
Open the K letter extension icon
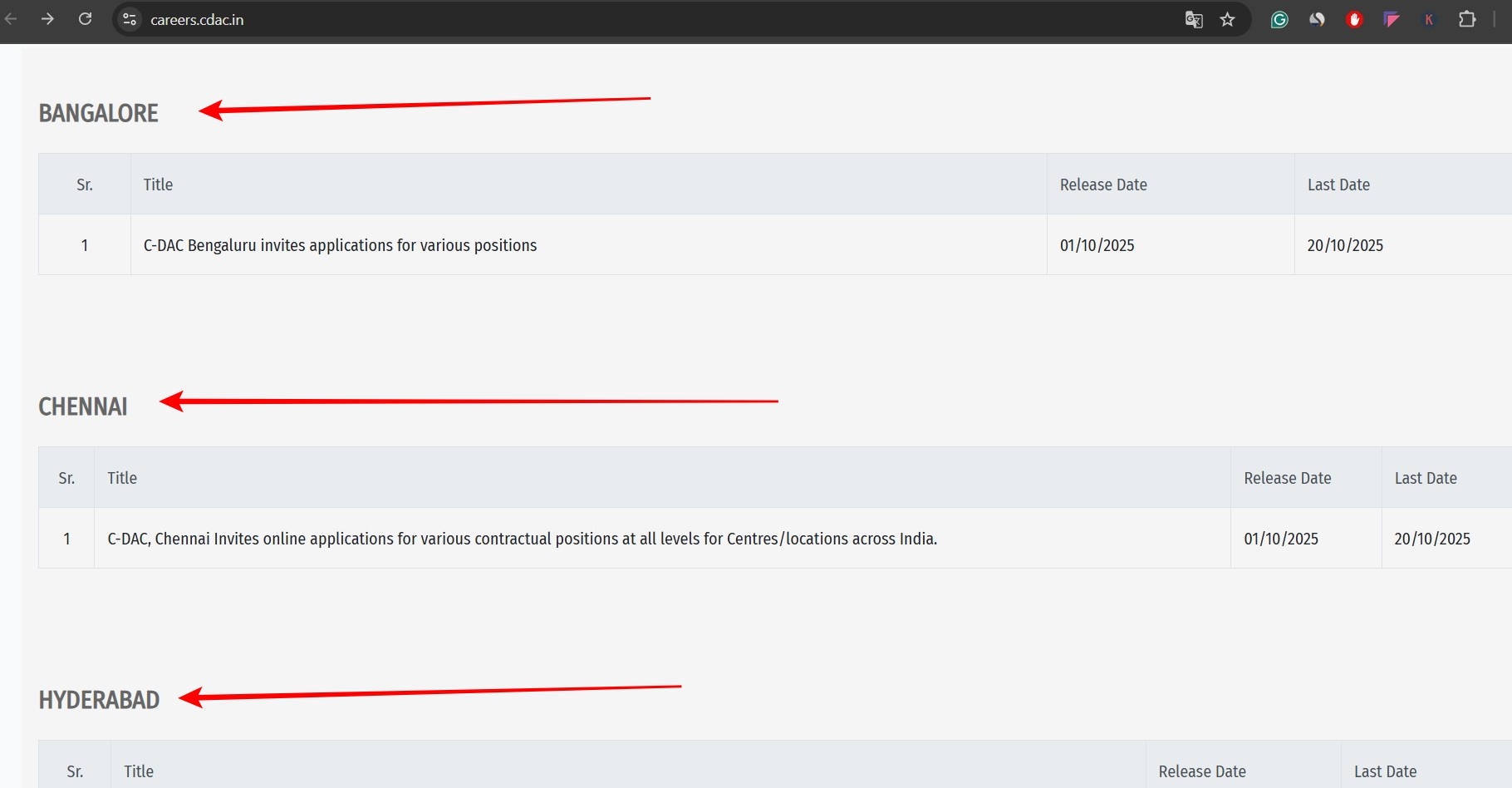point(1429,20)
